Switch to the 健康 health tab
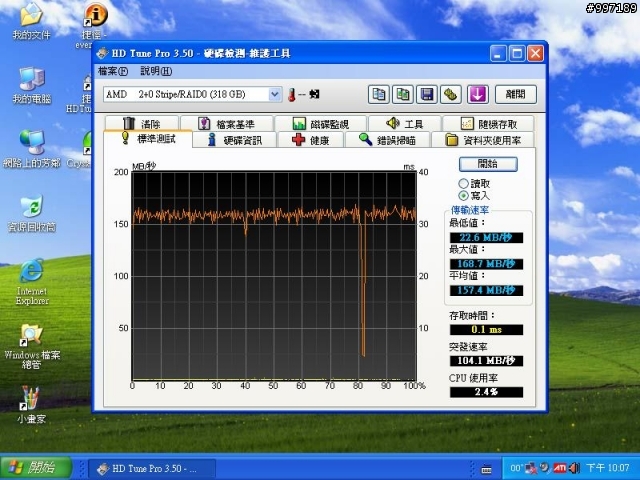This screenshot has height=480, width=640. 311,140
